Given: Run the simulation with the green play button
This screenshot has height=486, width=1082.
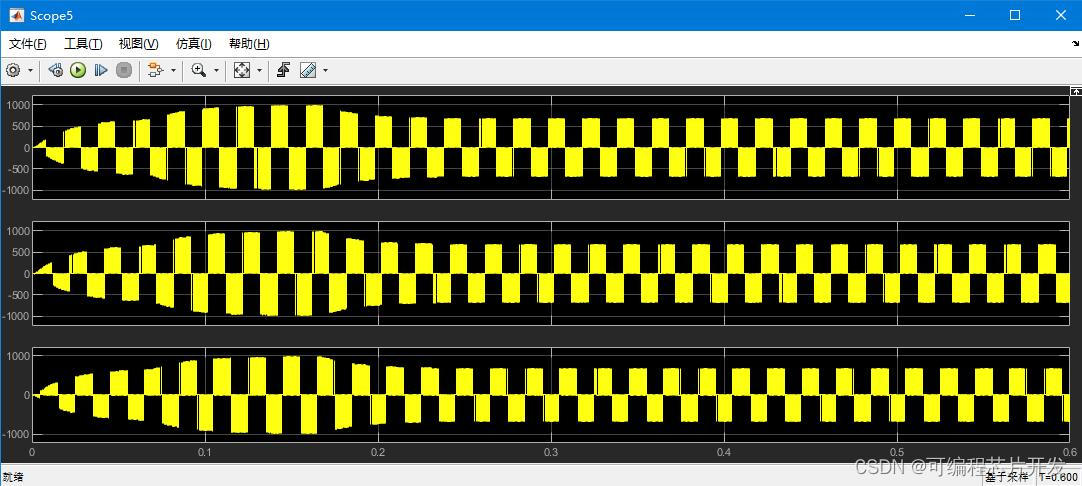Looking at the screenshot, I should pyautogui.click(x=78, y=70).
